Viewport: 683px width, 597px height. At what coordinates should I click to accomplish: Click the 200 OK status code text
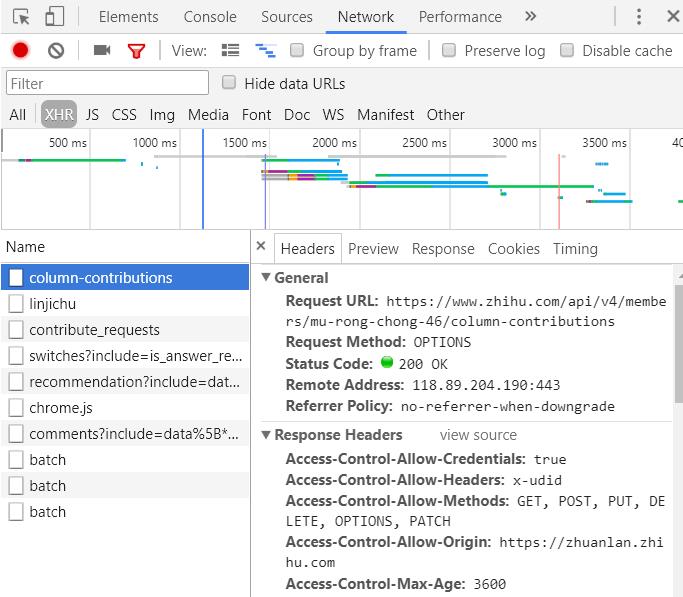[423, 364]
